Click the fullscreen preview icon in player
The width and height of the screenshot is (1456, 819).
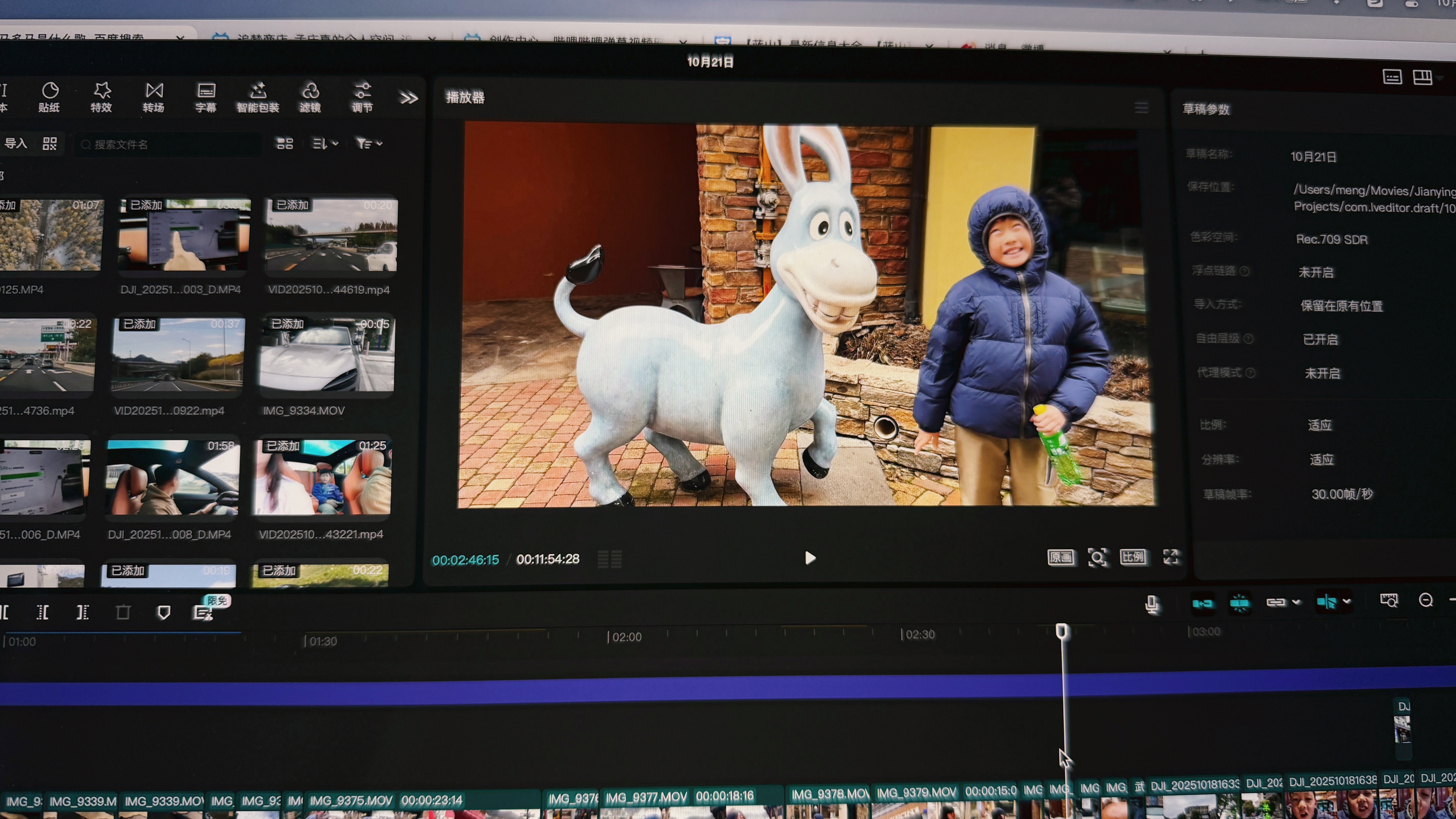(x=1171, y=557)
